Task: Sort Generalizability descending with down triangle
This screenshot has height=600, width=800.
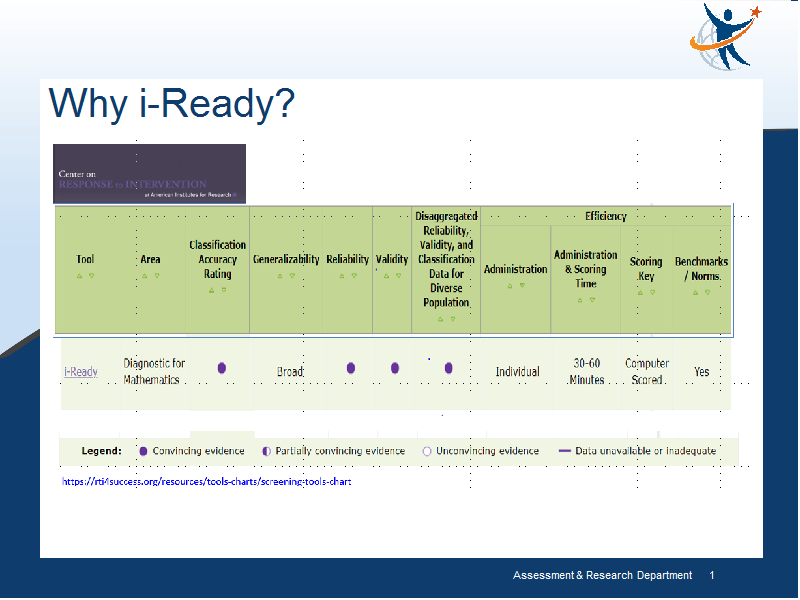Action: pos(292,276)
